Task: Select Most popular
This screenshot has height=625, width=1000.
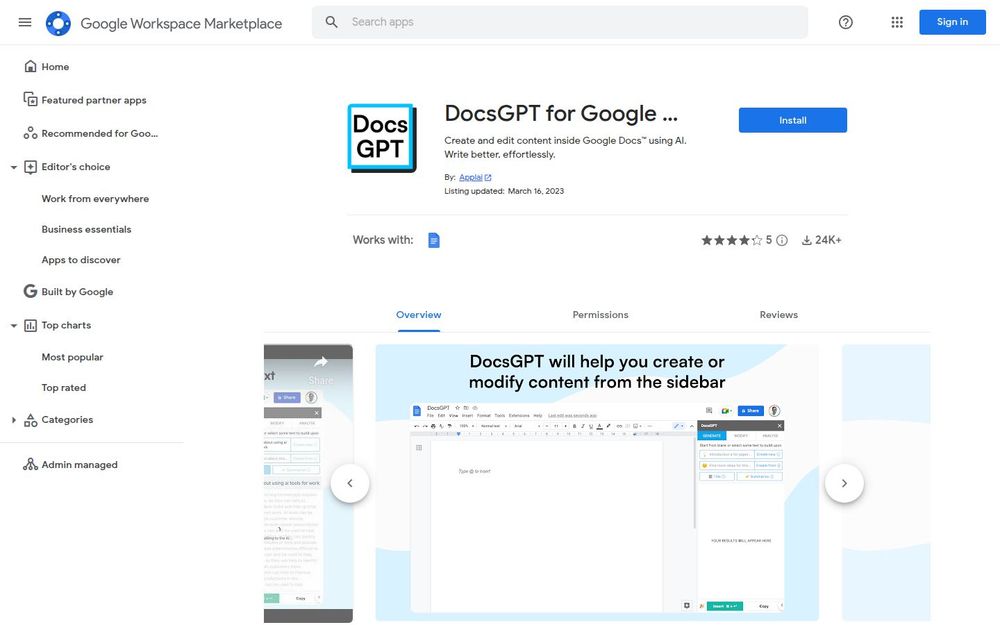Action: [72, 357]
